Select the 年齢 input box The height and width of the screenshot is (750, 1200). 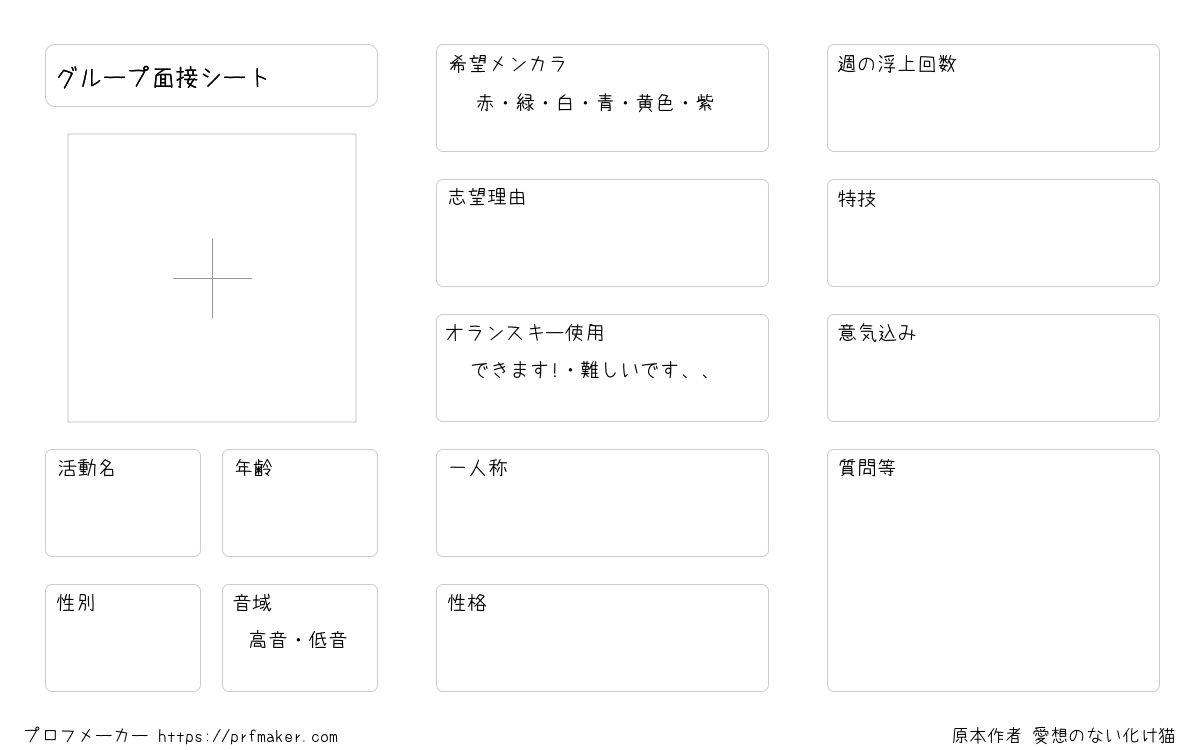pyautogui.click(x=300, y=503)
